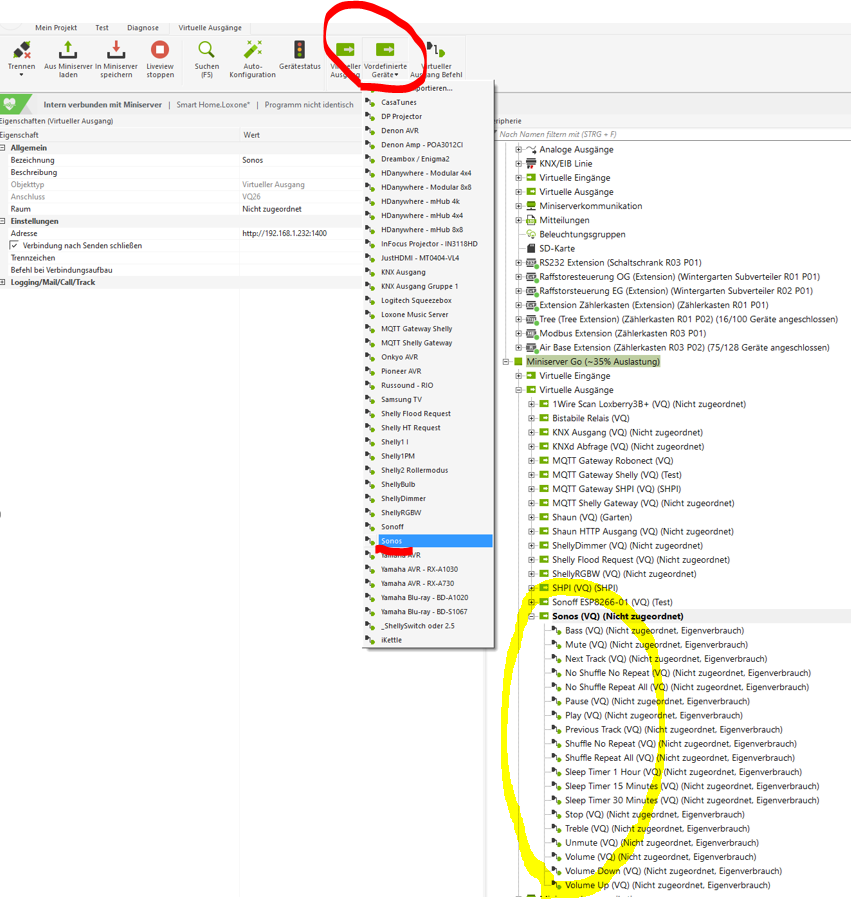Click Tree Extension device icon
This screenshot has height=899, width=851.
(x=531, y=319)
